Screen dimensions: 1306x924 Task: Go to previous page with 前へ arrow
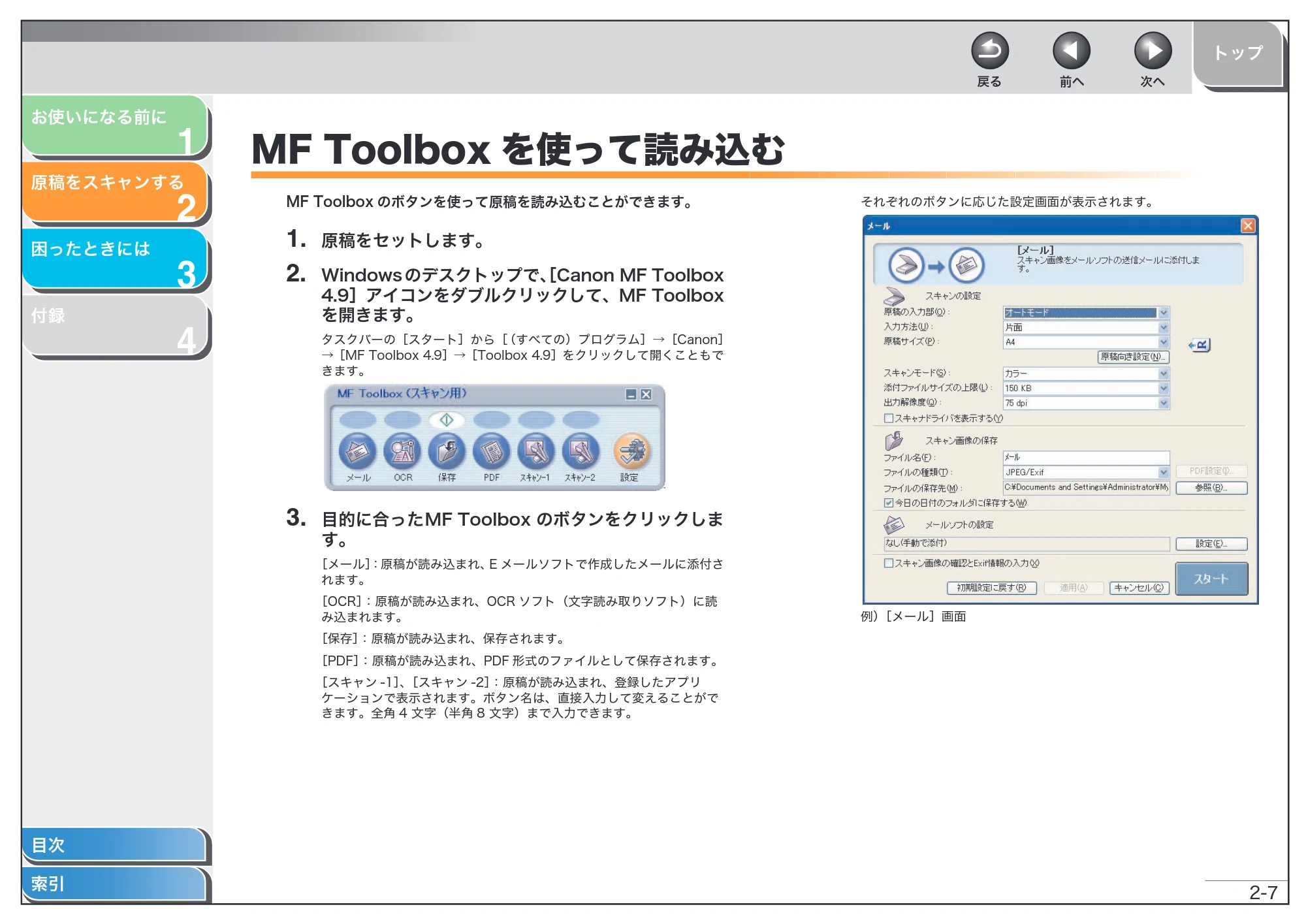click(x=1071, y=51)
